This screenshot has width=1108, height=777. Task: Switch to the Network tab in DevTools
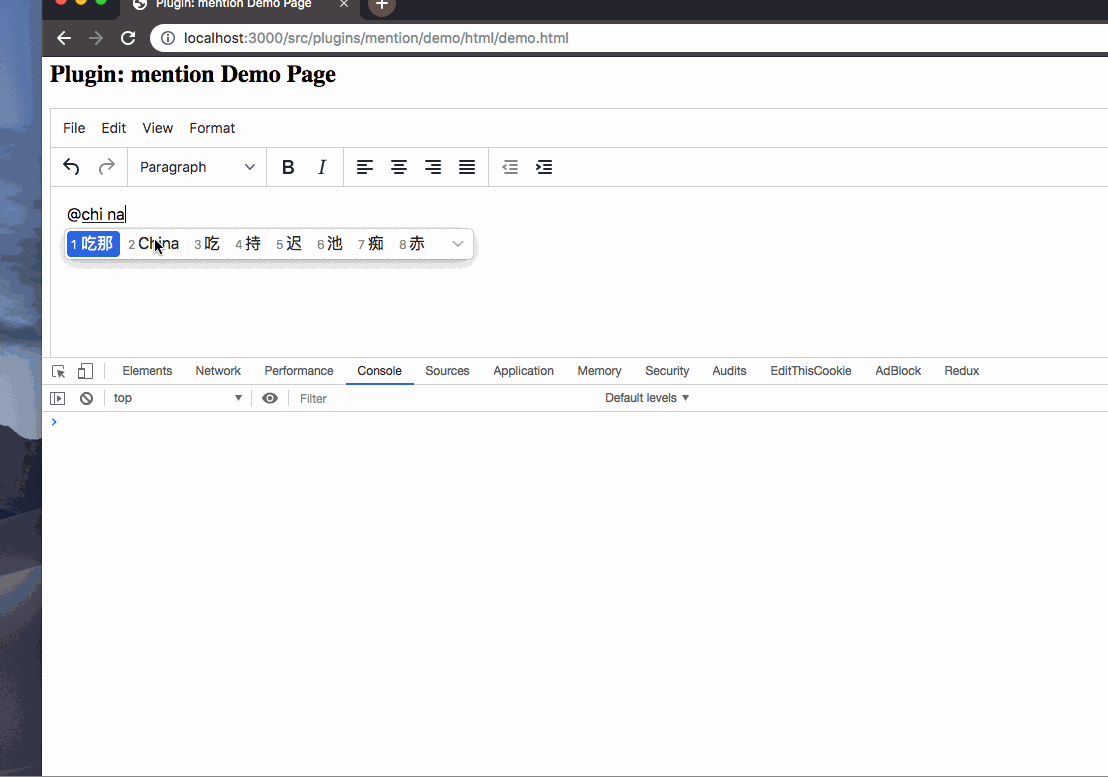[x=218, y=371]
